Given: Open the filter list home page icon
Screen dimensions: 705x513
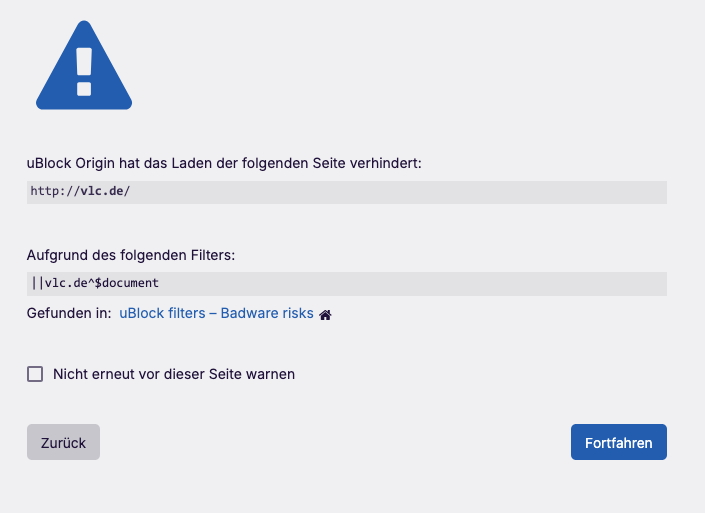Looking at the screenshot, I should click(325, 315).
